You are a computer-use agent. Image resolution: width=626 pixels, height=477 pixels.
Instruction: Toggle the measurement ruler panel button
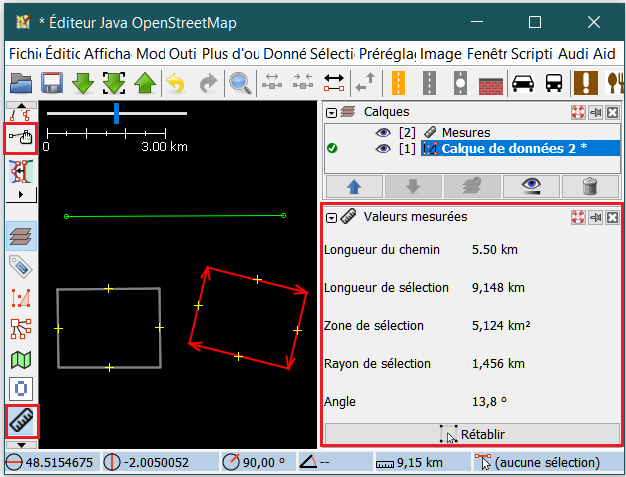[x=22, y=420]
